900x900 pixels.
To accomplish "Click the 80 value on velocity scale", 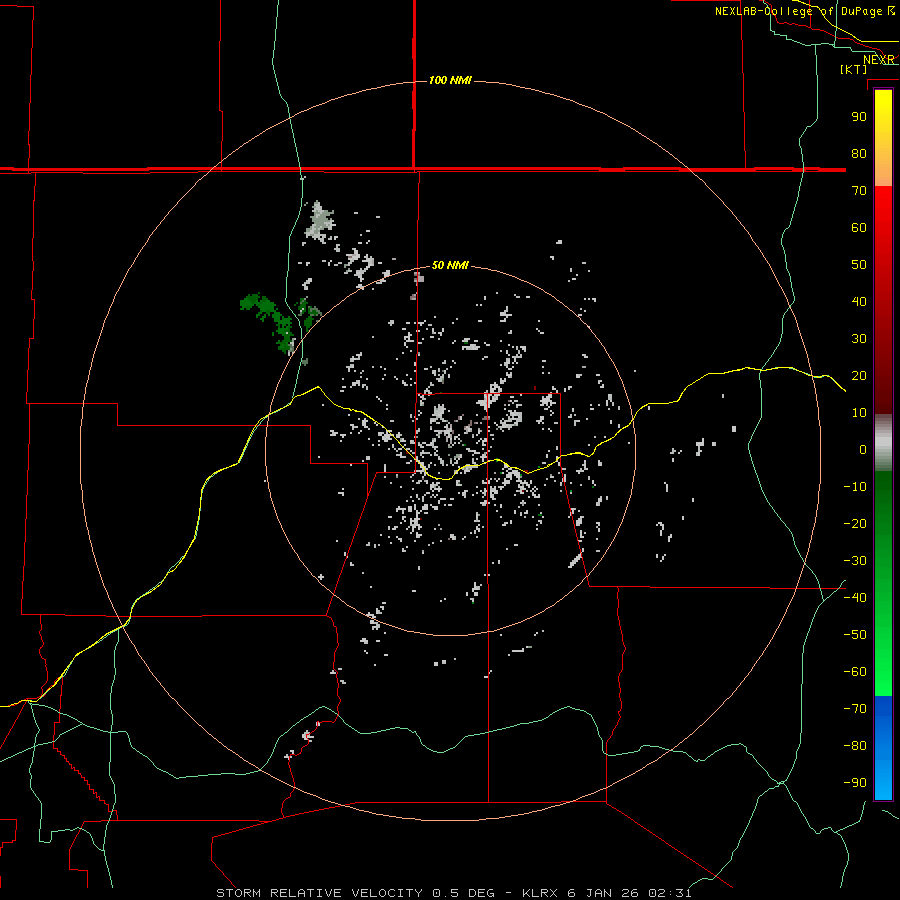I will [859, 153].
